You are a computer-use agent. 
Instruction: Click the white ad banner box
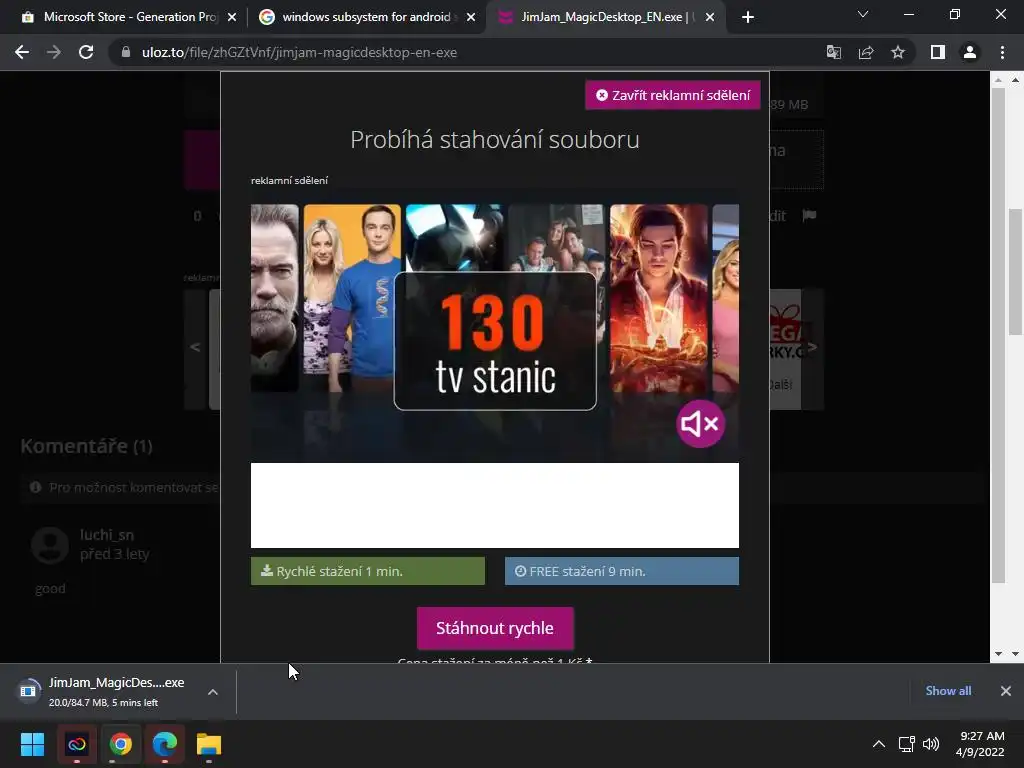tap(495, 505)
